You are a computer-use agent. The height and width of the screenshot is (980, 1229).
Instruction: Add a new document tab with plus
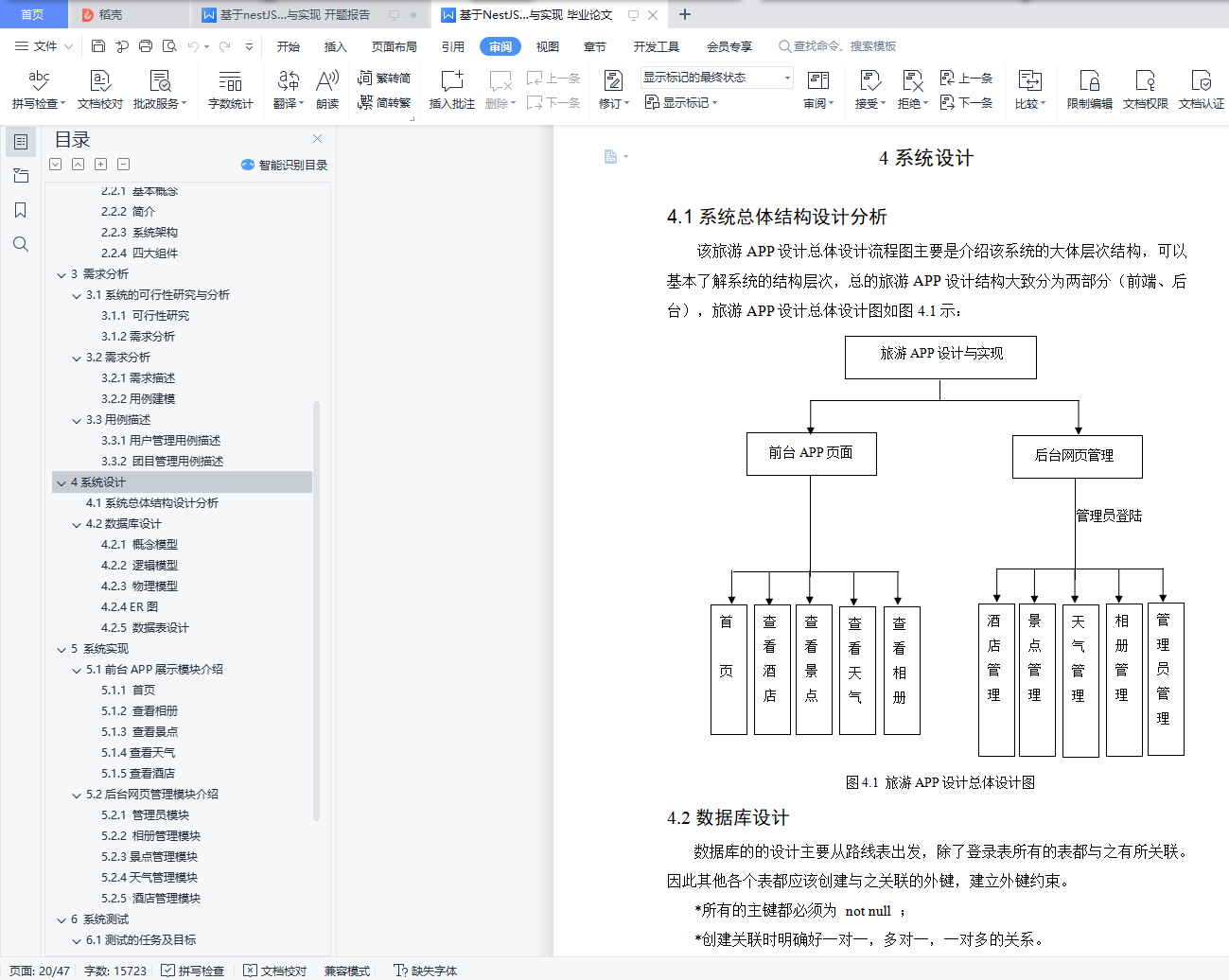point(685,14)
